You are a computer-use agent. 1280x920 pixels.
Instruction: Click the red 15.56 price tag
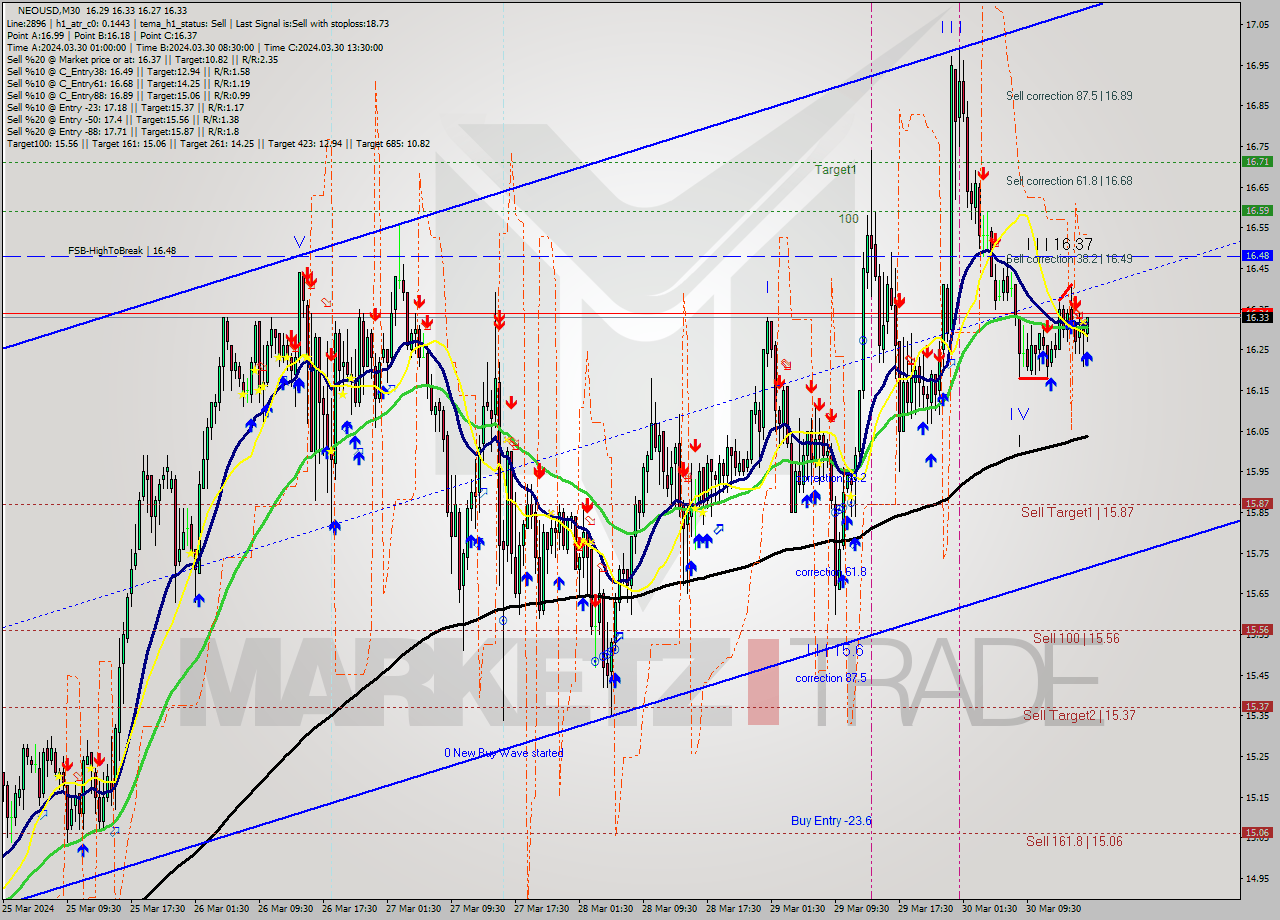[1257, 630]
